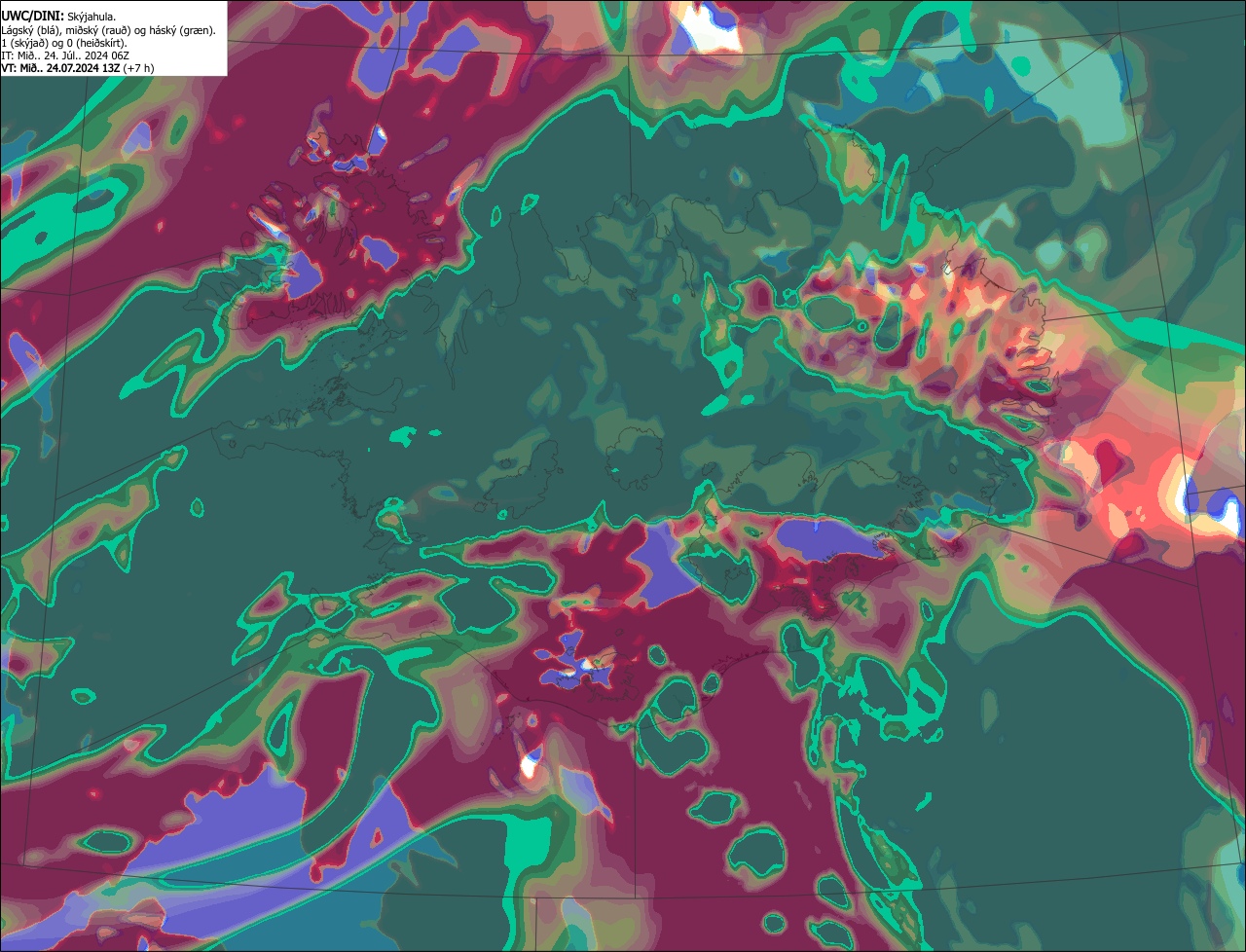1246x952 pixels.
Task: Click the 'IT: Mið.. 24. Júl.. 2024 06Z' line
Action: pos(66,55)
